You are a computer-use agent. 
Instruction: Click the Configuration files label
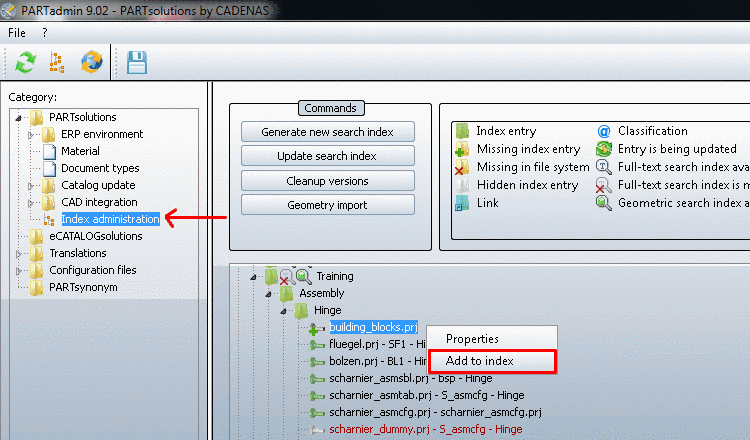[x=93, y=270]
